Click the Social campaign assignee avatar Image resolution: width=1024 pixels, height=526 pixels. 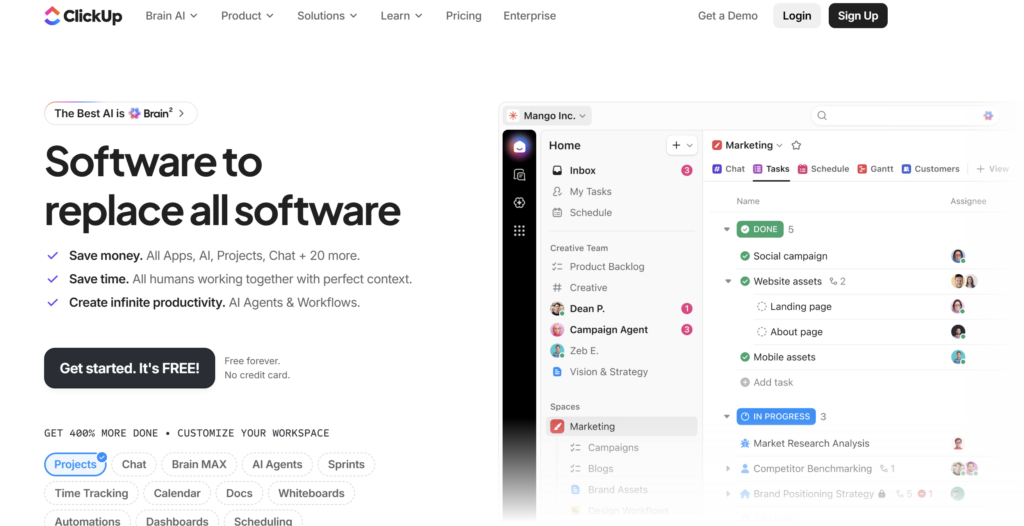point(957,256)
